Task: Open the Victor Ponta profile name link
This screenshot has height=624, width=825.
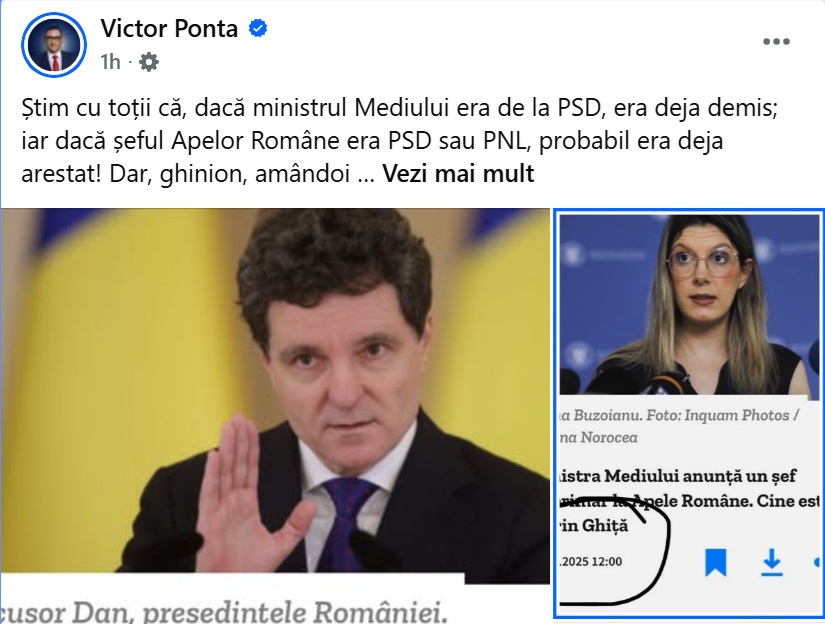Action: tap(169, 28)
